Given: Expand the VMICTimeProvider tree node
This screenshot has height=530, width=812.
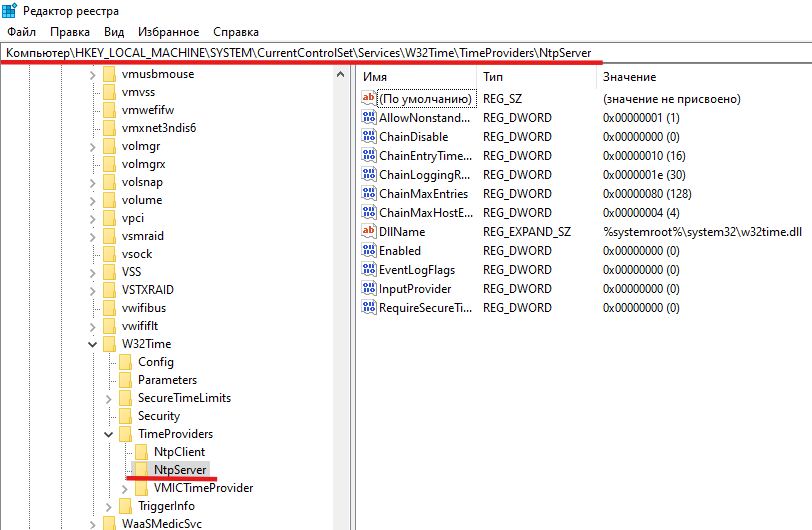Looking at the screenshot, I should (x=125, y=488).
